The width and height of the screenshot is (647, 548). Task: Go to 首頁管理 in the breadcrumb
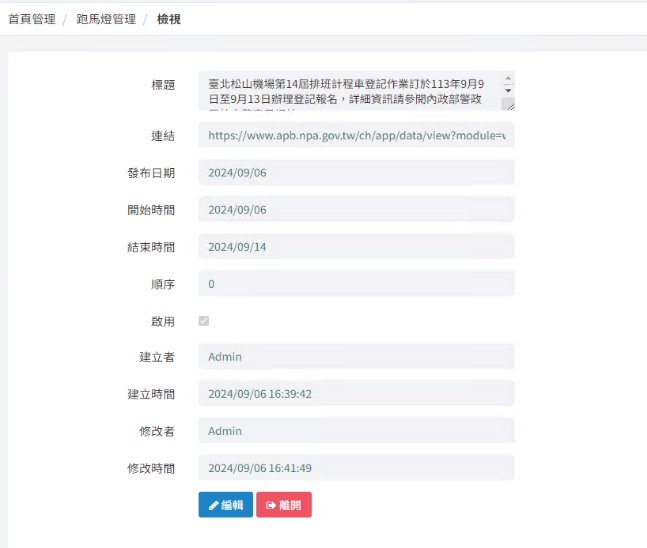[32, 19]
